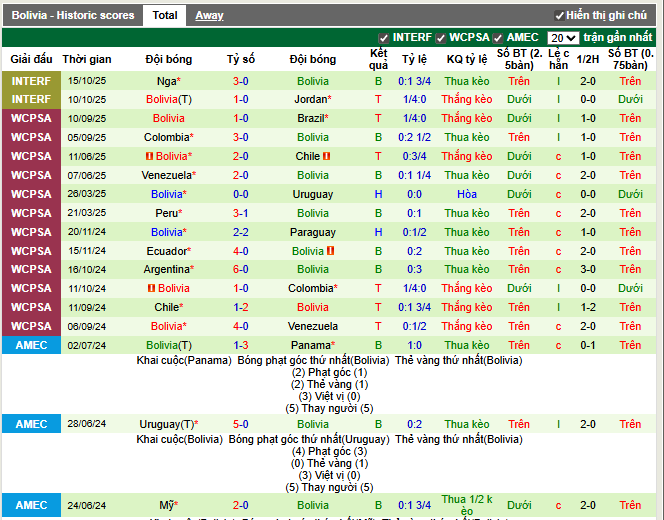The width and height of the screenshot is (664, 520).
Task: Click red card icon next to Bolivia on 15/11/24
Action: (x=330, y=251)
